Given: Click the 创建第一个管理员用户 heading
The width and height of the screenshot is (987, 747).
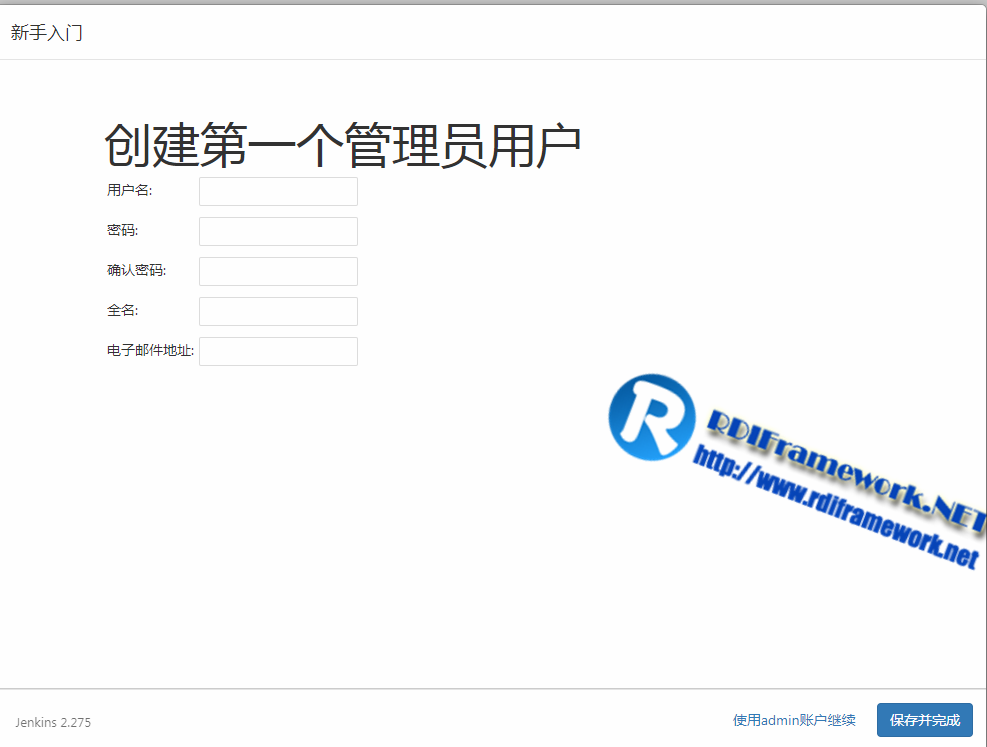Looking at the screenshot, I should [342, 145].
